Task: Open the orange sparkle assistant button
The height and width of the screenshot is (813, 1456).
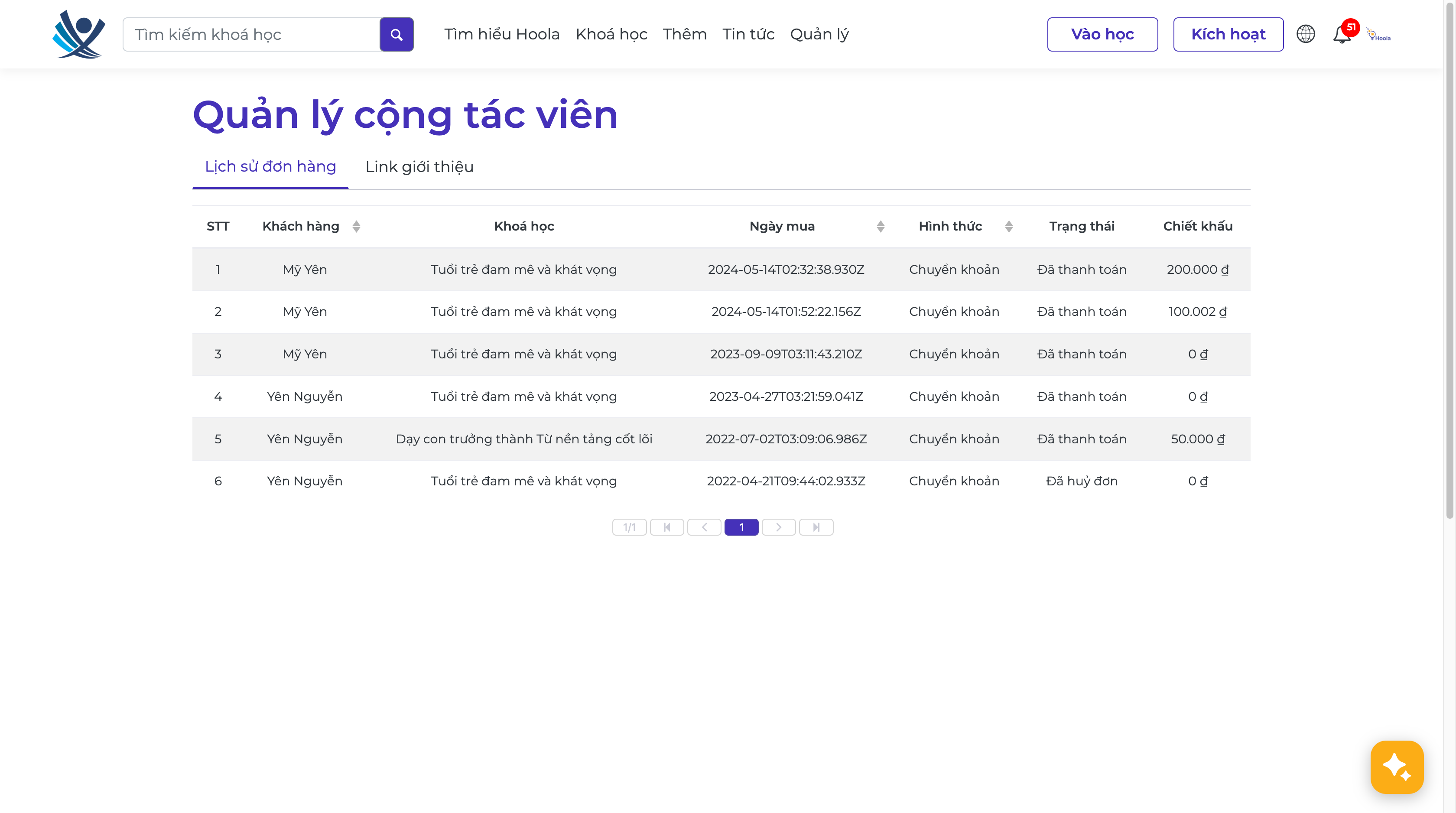Action: point(1396,767)
